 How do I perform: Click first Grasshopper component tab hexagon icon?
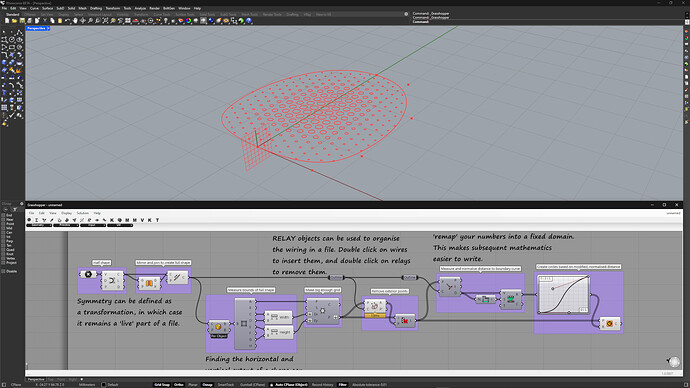[x=29, y=220]
